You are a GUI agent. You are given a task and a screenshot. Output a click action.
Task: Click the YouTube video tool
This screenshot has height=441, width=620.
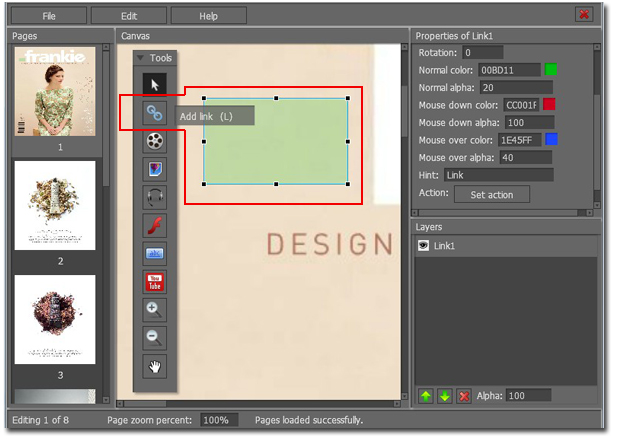click(x=155, y=281)
